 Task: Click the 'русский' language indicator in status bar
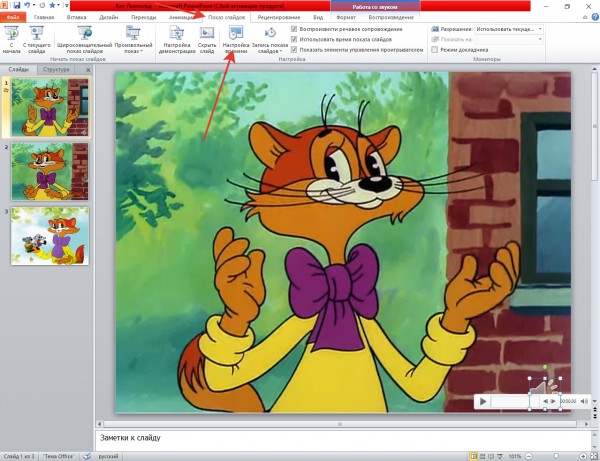coord(108,456)
